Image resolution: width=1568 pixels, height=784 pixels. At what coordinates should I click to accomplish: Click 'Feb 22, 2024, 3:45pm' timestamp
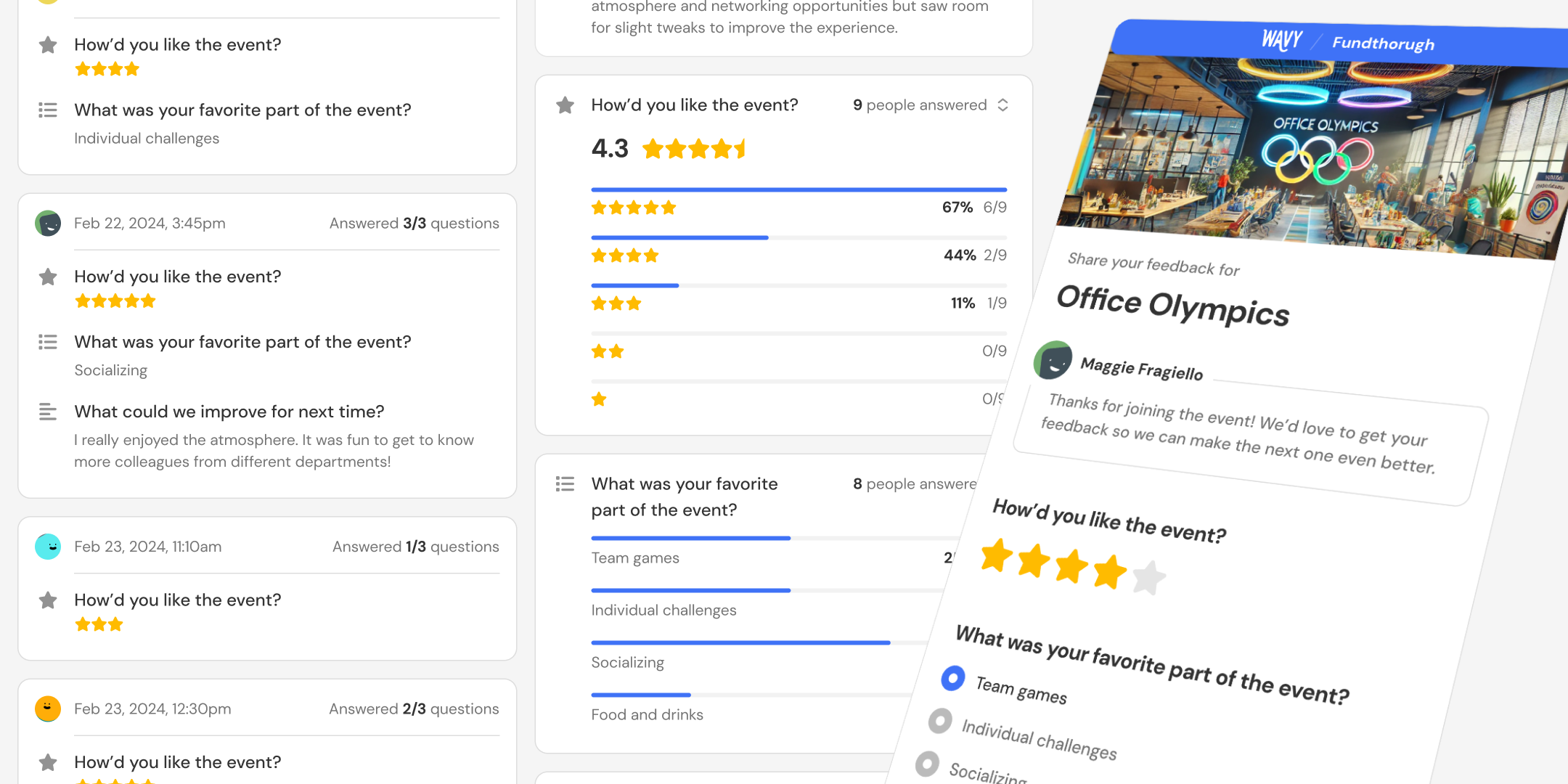click(150, 224)
